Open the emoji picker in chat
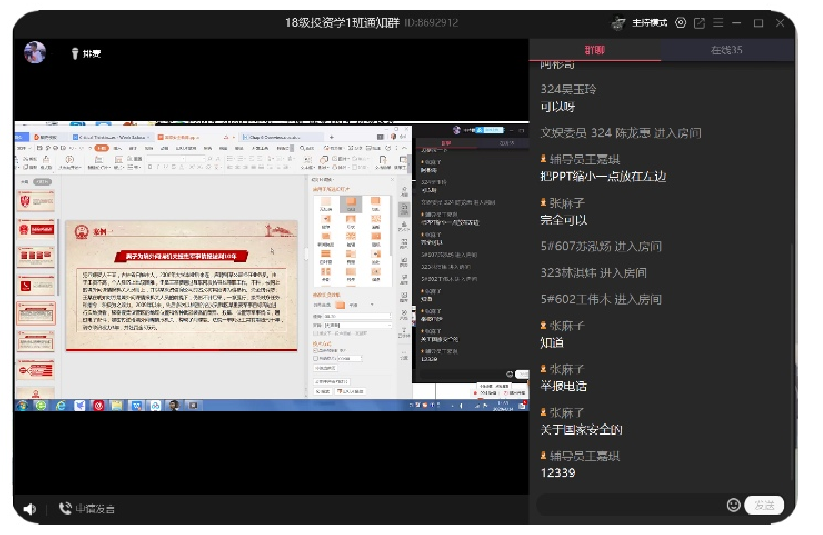 coord(733,505)
